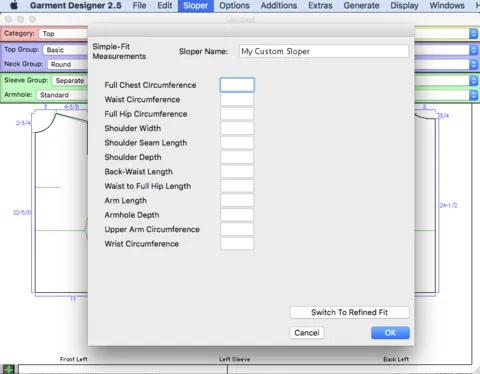
Task: Open the Neck Group dropdown showing Round
Action: point(68,64)
